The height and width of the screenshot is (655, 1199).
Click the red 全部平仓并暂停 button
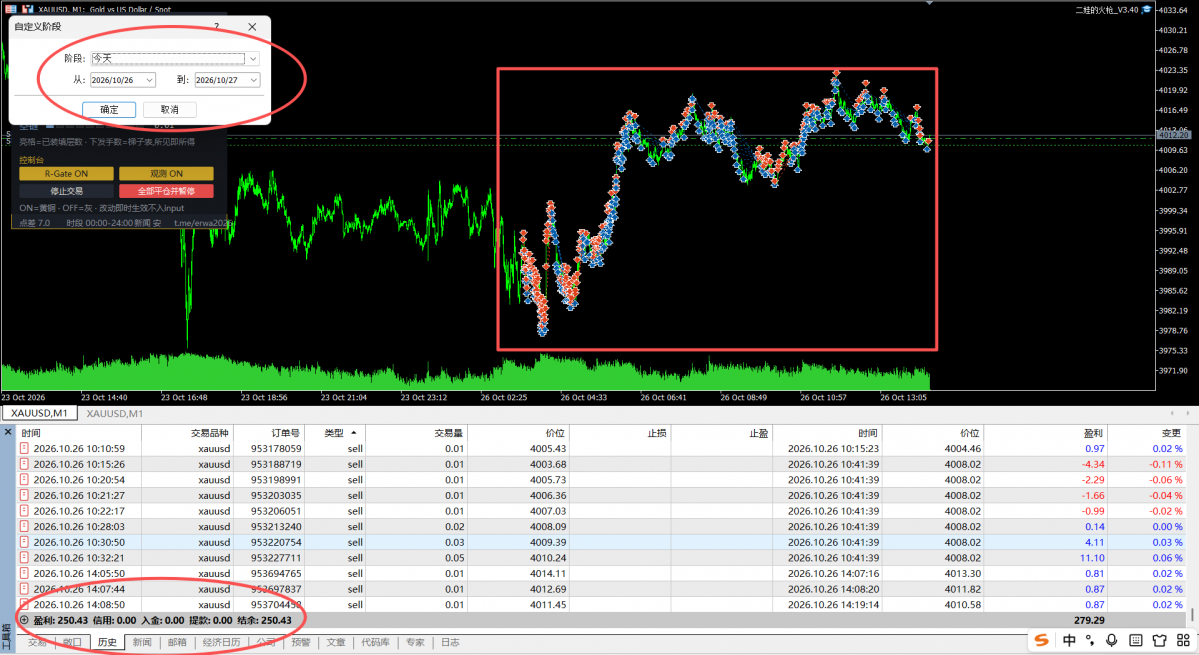166,191
